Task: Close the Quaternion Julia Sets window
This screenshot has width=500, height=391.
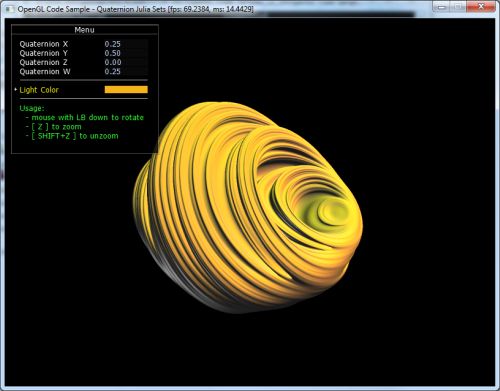Action: [x=481, y=7]
